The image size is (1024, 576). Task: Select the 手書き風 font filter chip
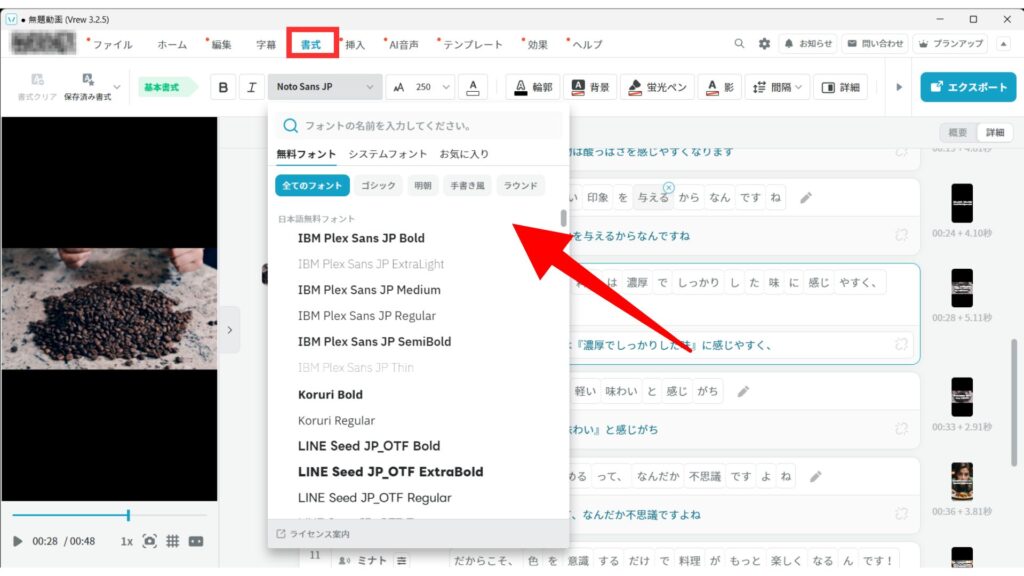click(x=466, y=185)
